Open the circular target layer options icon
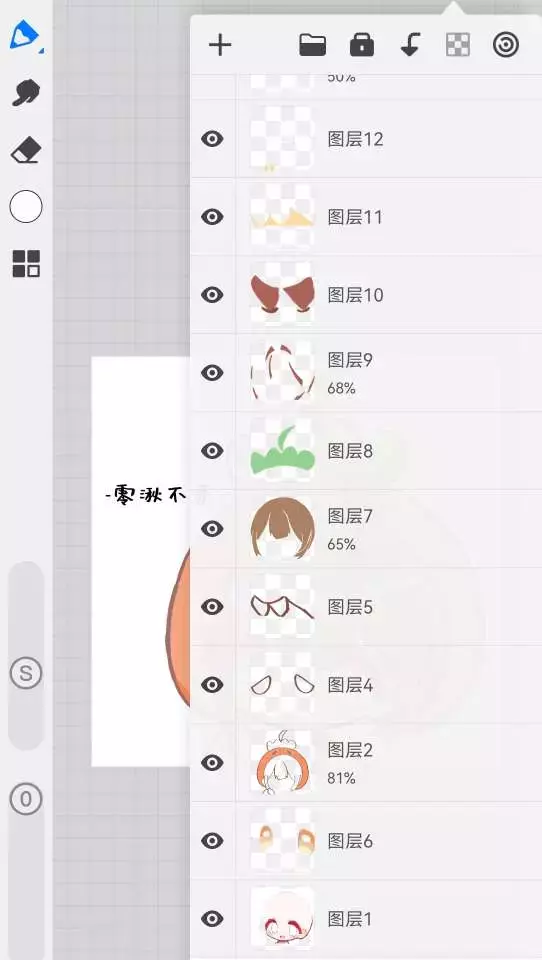 [x=506, y=45]
